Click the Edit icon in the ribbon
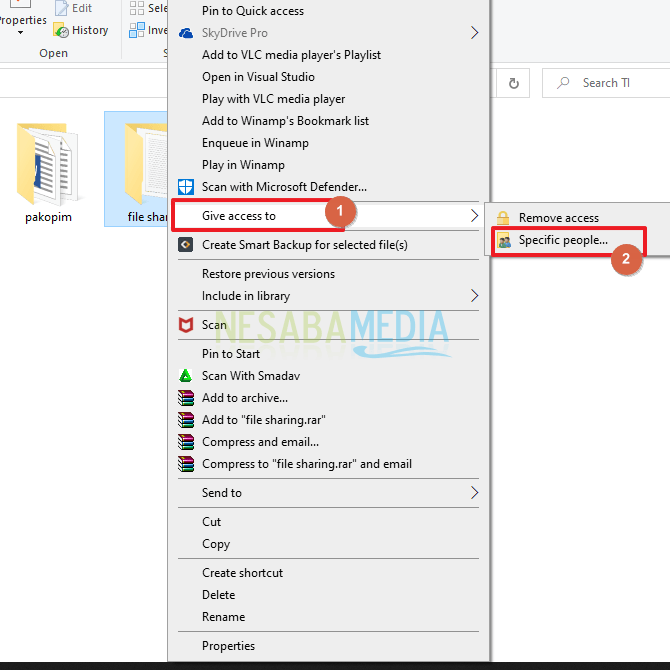 pyautogui.click(x=62, y=8)
